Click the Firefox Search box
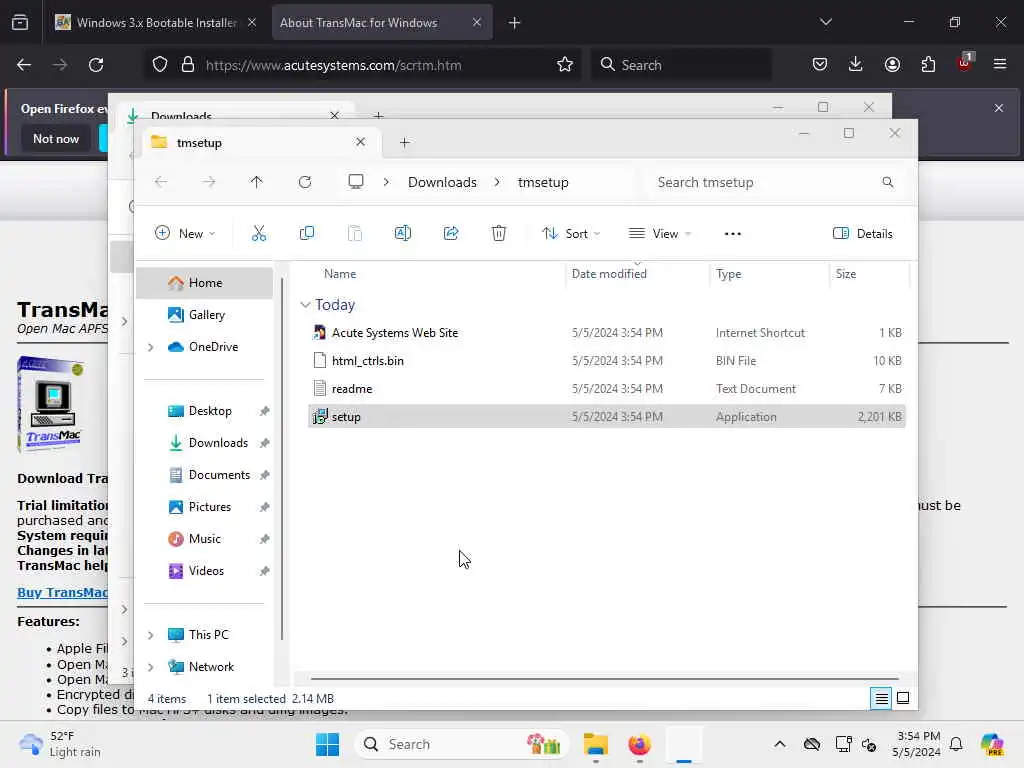 [680, 65]
